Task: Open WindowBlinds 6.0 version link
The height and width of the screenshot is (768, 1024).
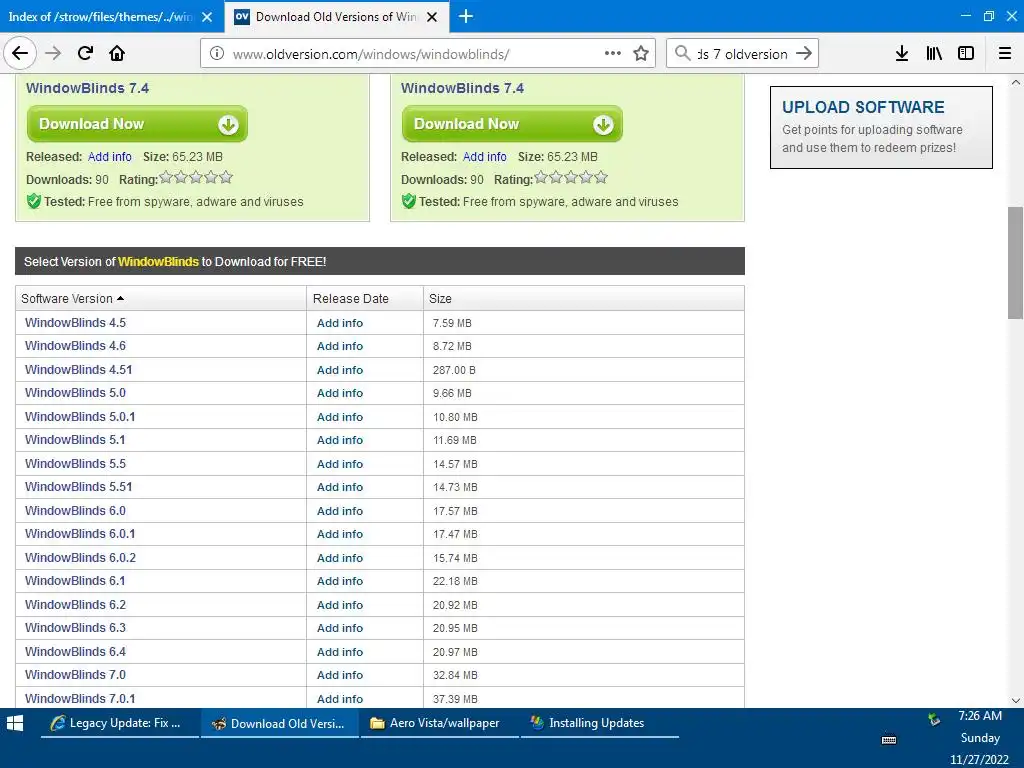Action: click(75, 511)
